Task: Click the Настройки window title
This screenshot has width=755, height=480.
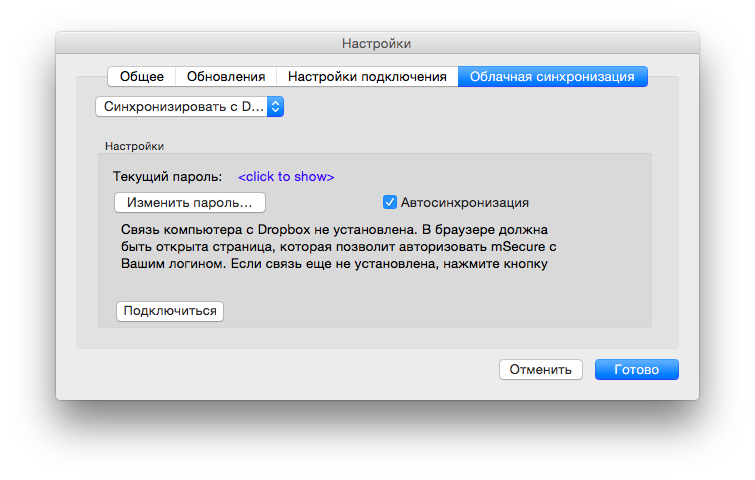Action: (376, 43)
